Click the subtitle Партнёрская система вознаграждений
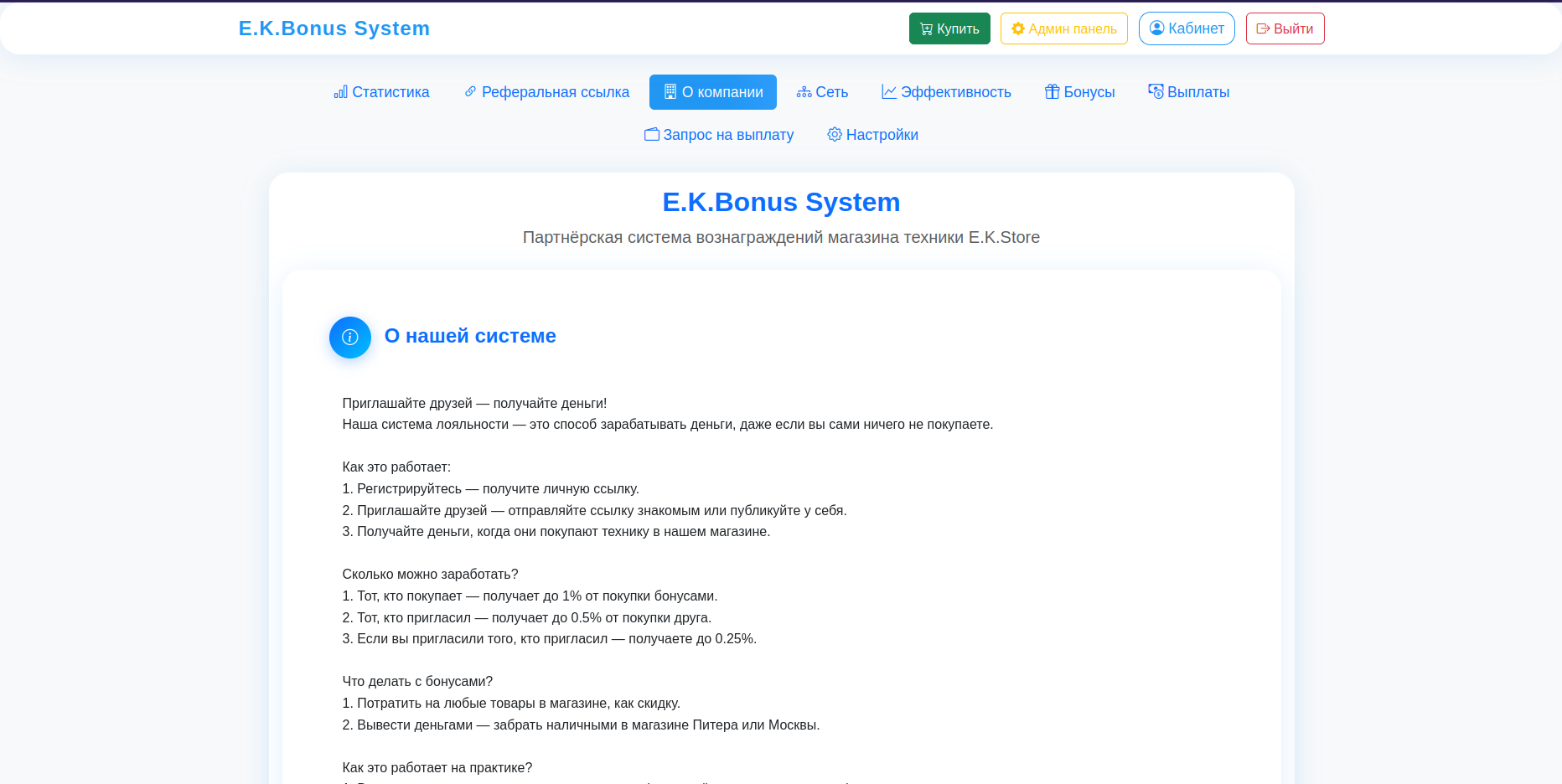This screenshot has height=784, width=1562. [781, 237]
